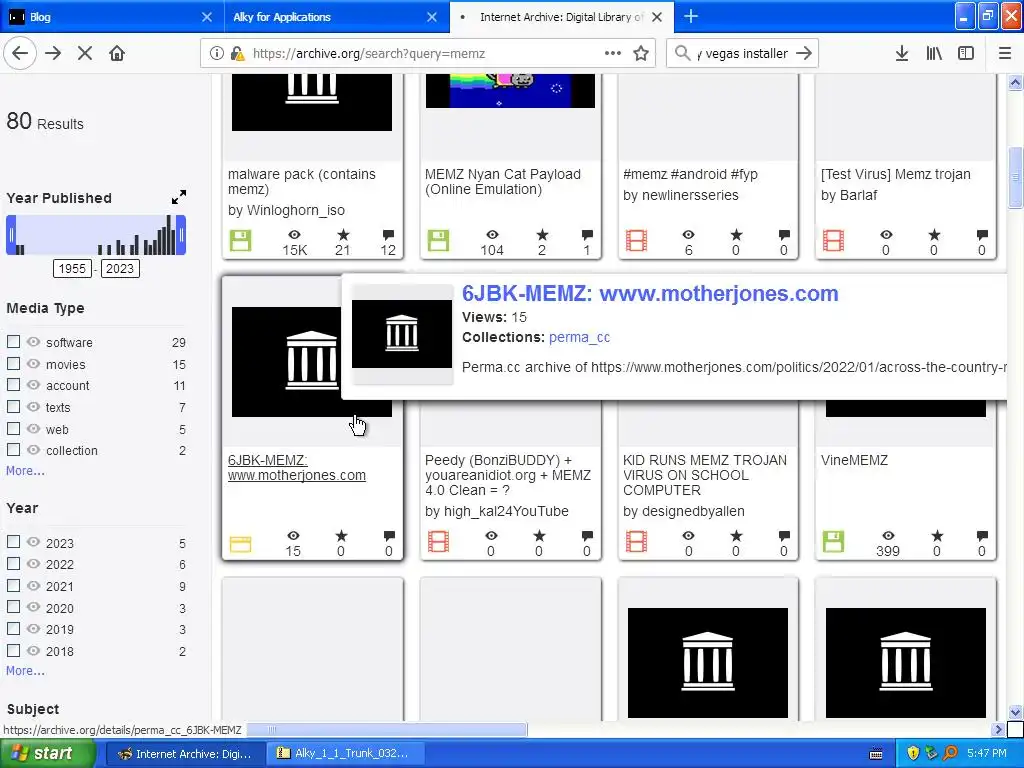The image size is (1024, 768).
Task: Open the Library menu icon
Action: click(x=934, y=54)
